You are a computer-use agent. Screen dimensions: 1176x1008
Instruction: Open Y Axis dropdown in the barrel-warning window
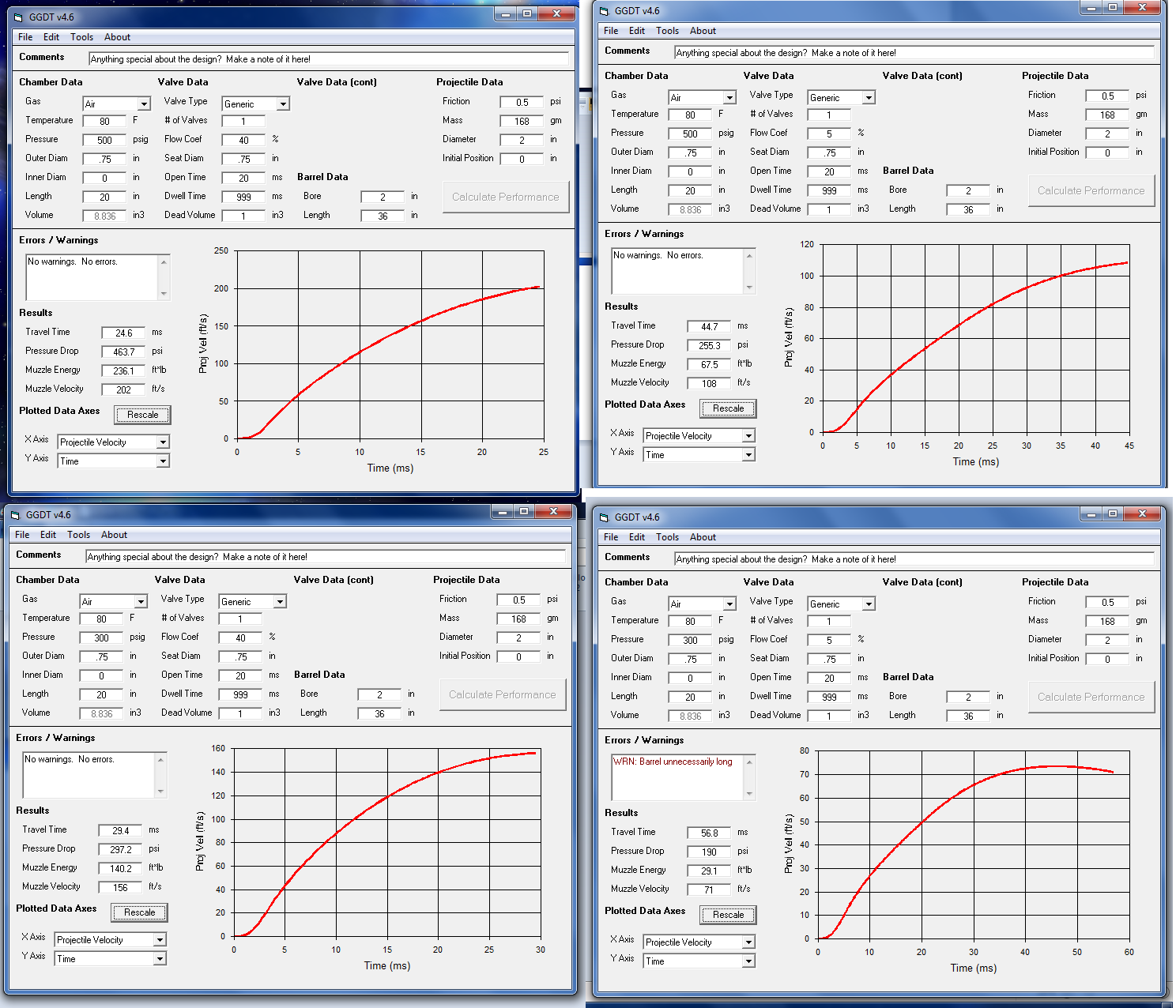click(748, 961)
